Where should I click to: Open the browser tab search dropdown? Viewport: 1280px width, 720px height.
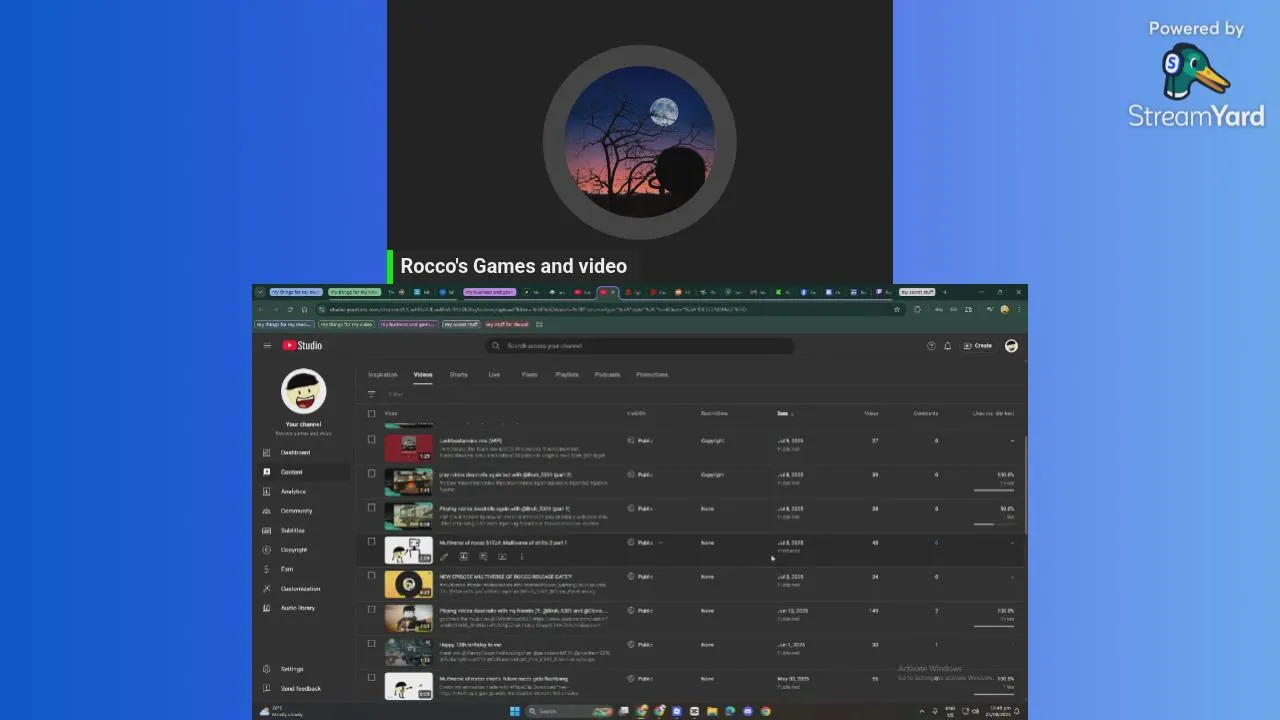pos(260,292)
